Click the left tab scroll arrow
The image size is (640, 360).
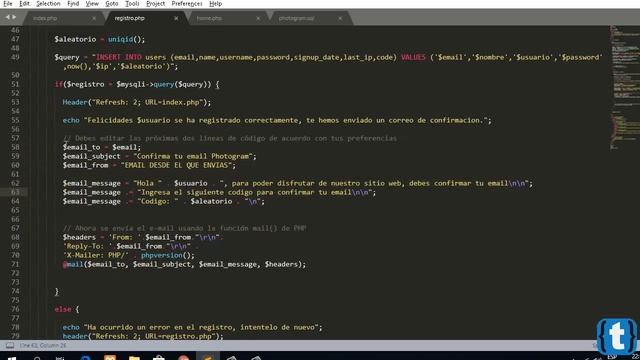(x=7, y=17)
